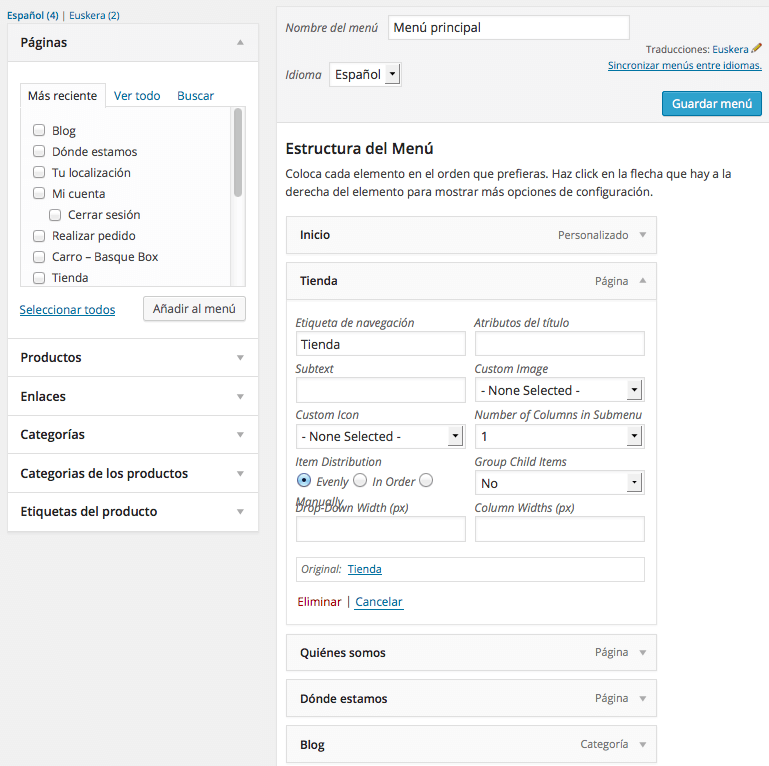Expand the Dónde estamos menu item arrow

click(642, 699)
